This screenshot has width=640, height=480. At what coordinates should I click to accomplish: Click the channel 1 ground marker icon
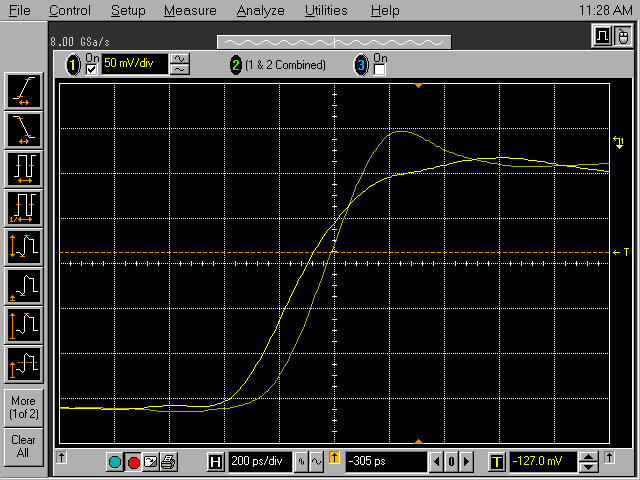click(x=618, y=142)
